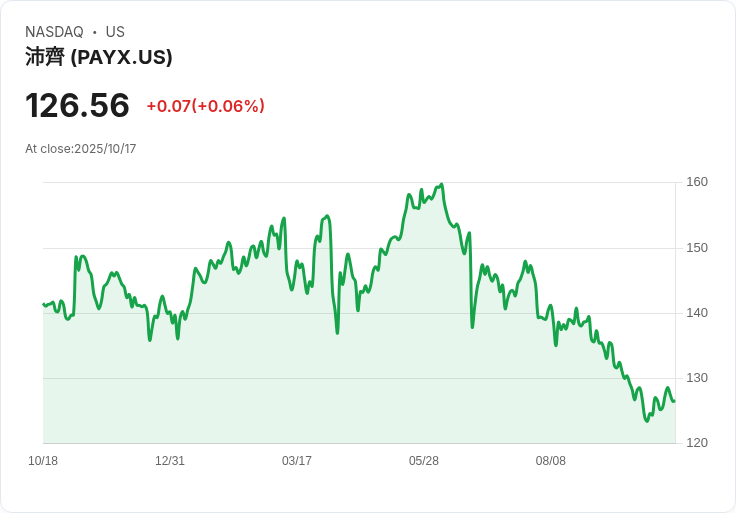This screenshot has height=513, width=736.
Task: Click the 160 y-axis price label
Action: [697, 182]
